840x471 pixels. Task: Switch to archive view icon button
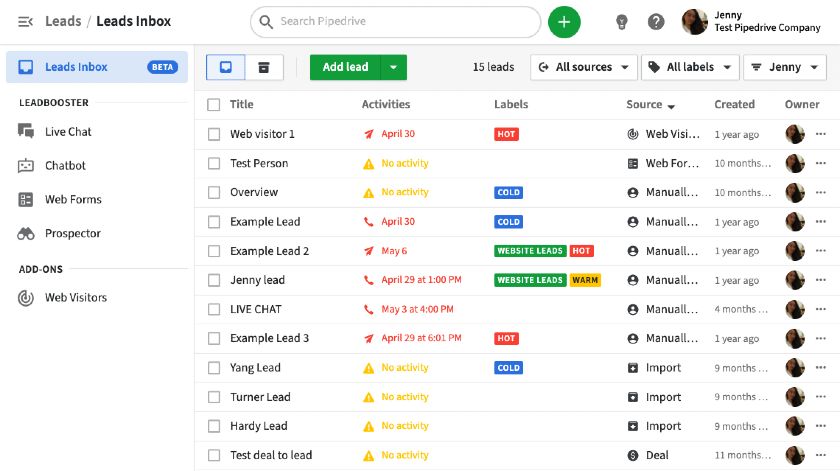[264, 67]
